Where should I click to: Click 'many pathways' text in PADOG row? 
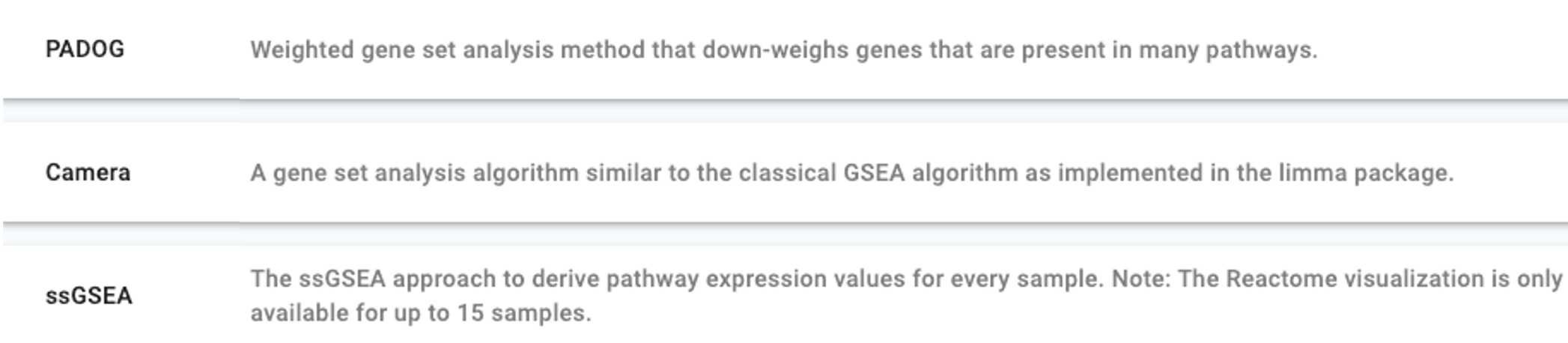(1228, 50)
